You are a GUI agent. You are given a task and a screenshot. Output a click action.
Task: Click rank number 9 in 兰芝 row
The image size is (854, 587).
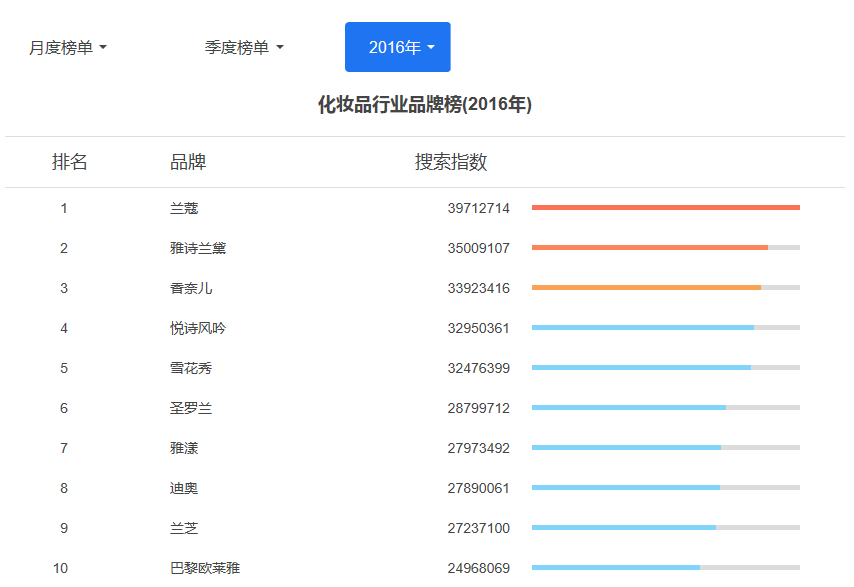(64, 528)
